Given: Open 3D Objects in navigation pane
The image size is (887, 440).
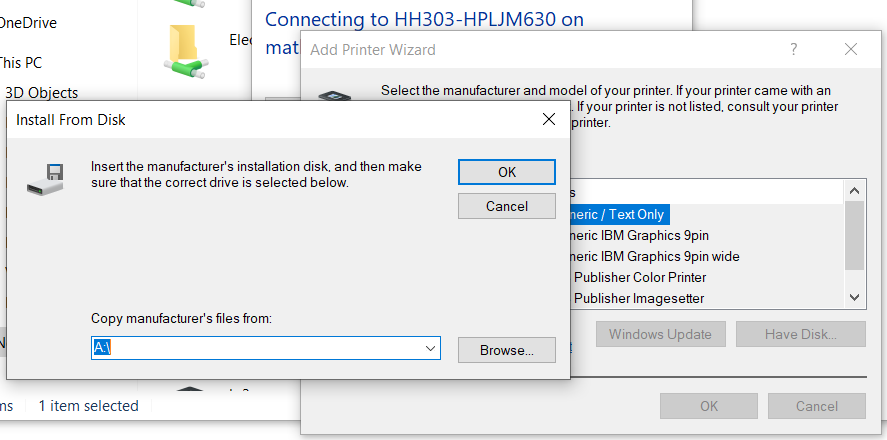Looking at the screenshot, I should coord(41,92).
